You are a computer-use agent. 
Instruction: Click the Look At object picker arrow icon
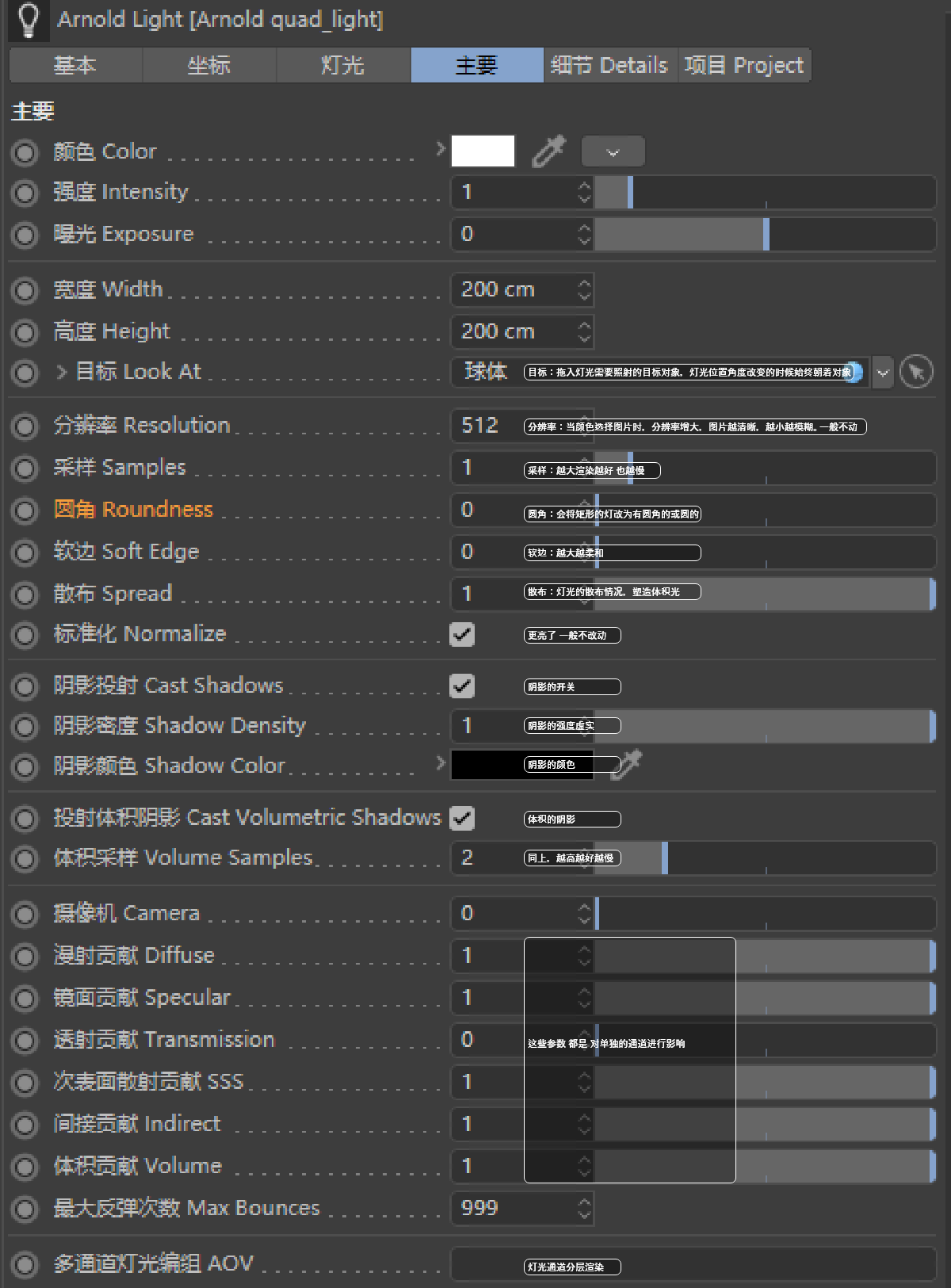point(917,372)
